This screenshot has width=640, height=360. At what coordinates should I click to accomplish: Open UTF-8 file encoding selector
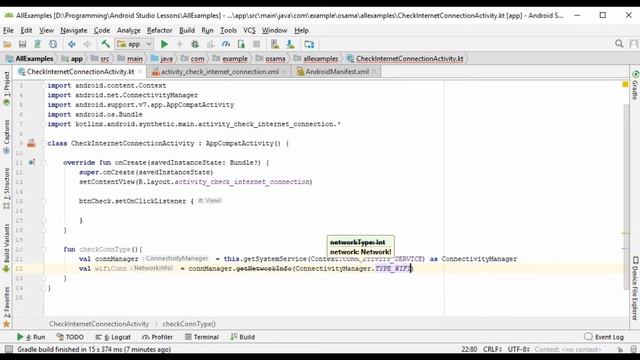point(518,349)
